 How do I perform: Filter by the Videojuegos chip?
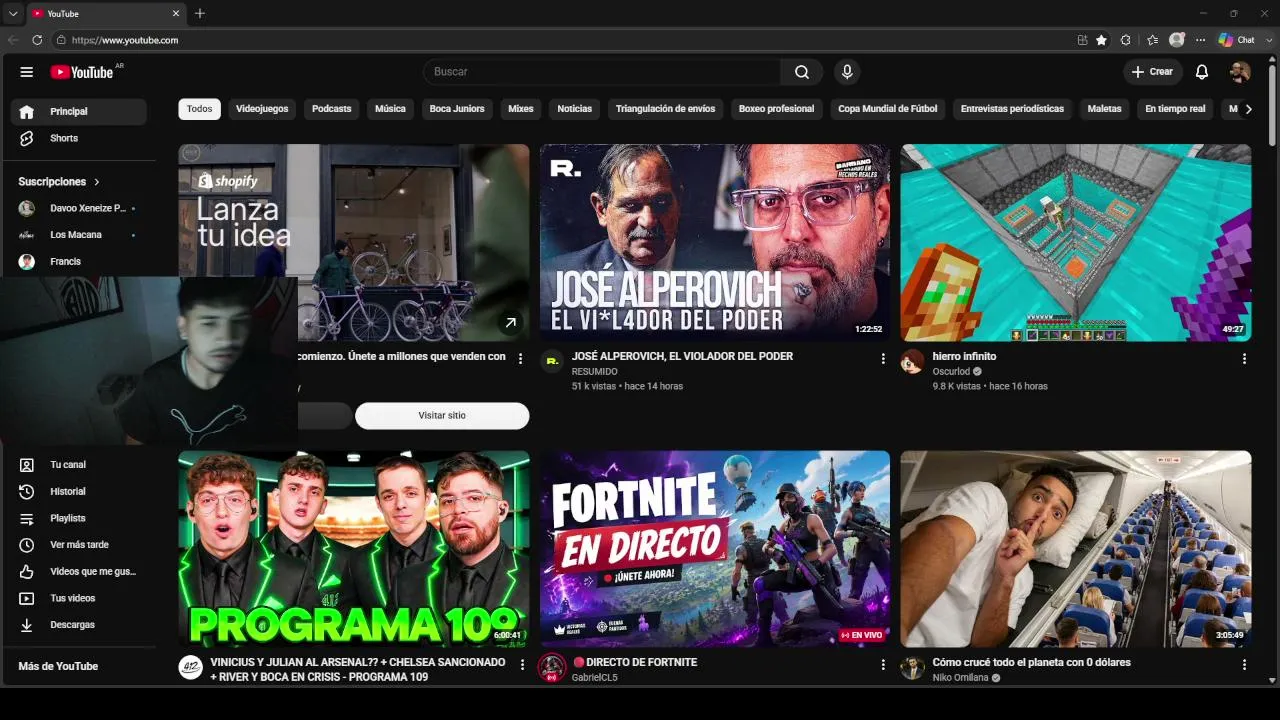click(x=262, y=109)
